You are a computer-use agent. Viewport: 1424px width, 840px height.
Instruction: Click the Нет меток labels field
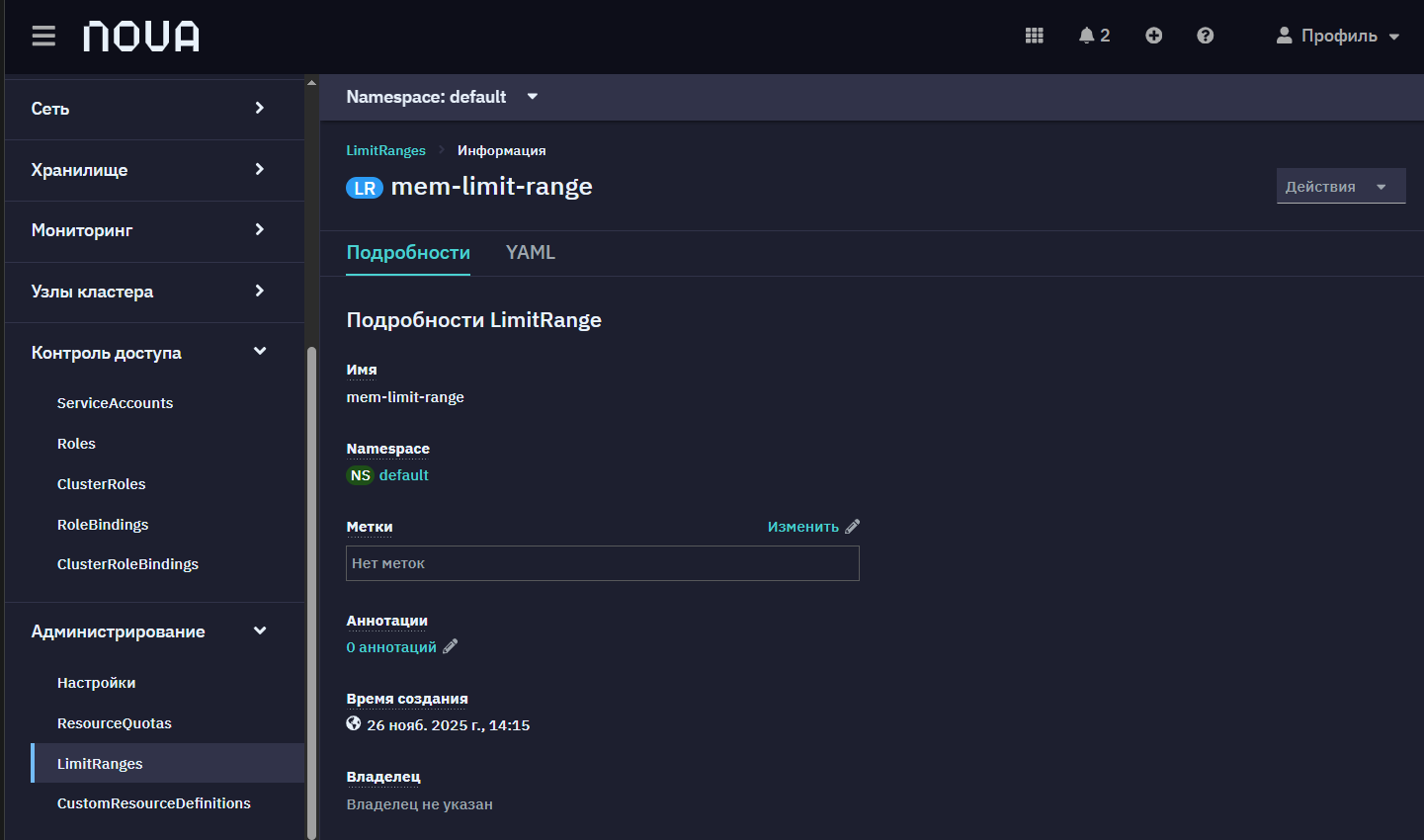coord(603,563)
